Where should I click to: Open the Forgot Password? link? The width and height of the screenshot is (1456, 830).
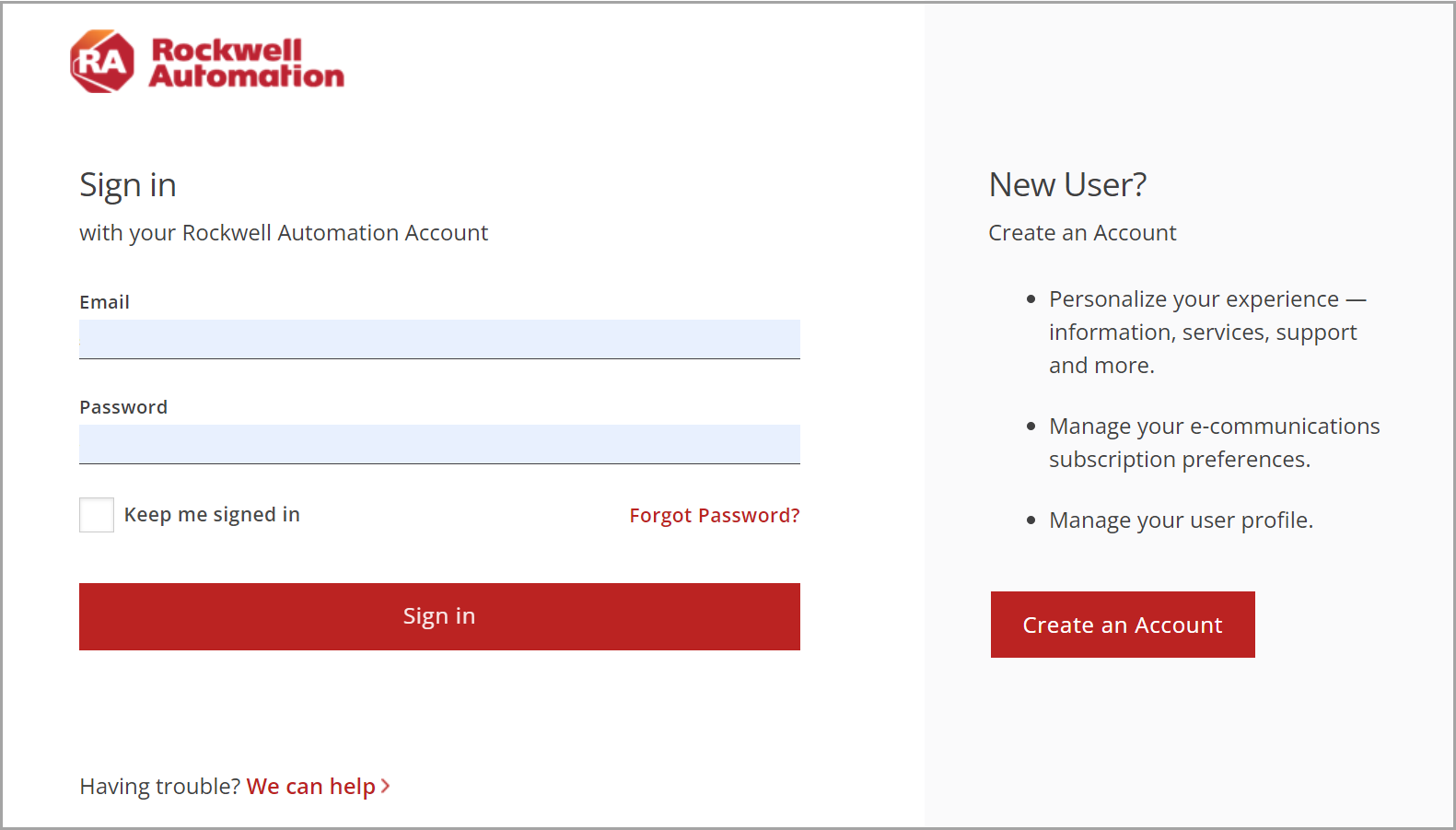click(714, 516)
